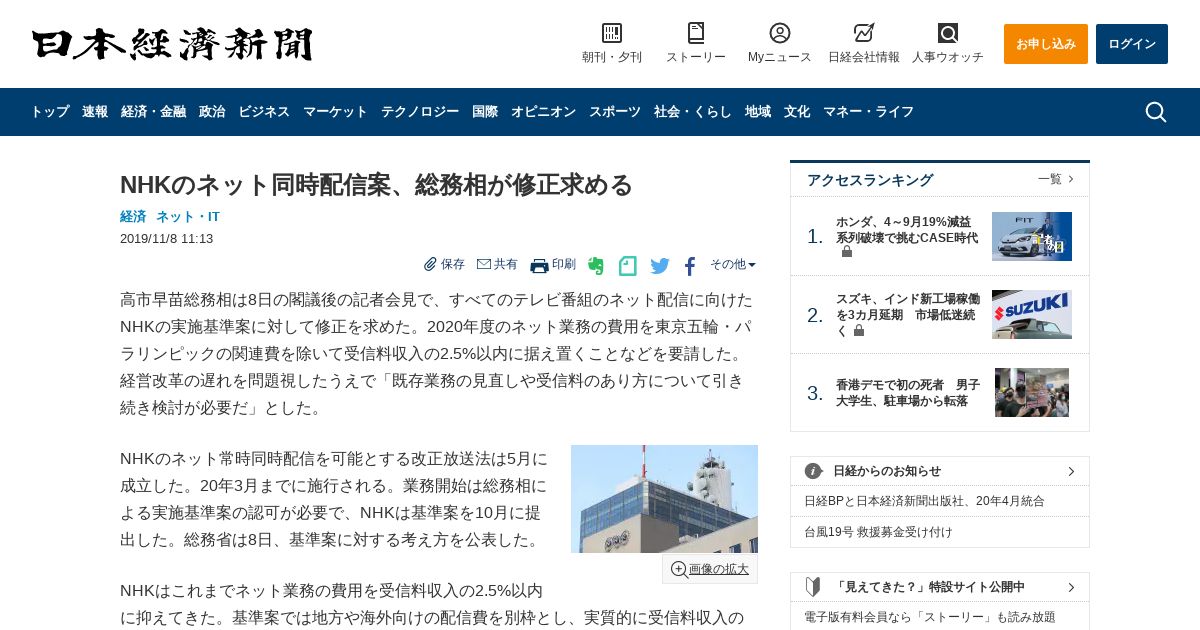This screenshot has width=1200, height=630.
Task: Open the Myニュース profile icon
Action: pos(780,33)
